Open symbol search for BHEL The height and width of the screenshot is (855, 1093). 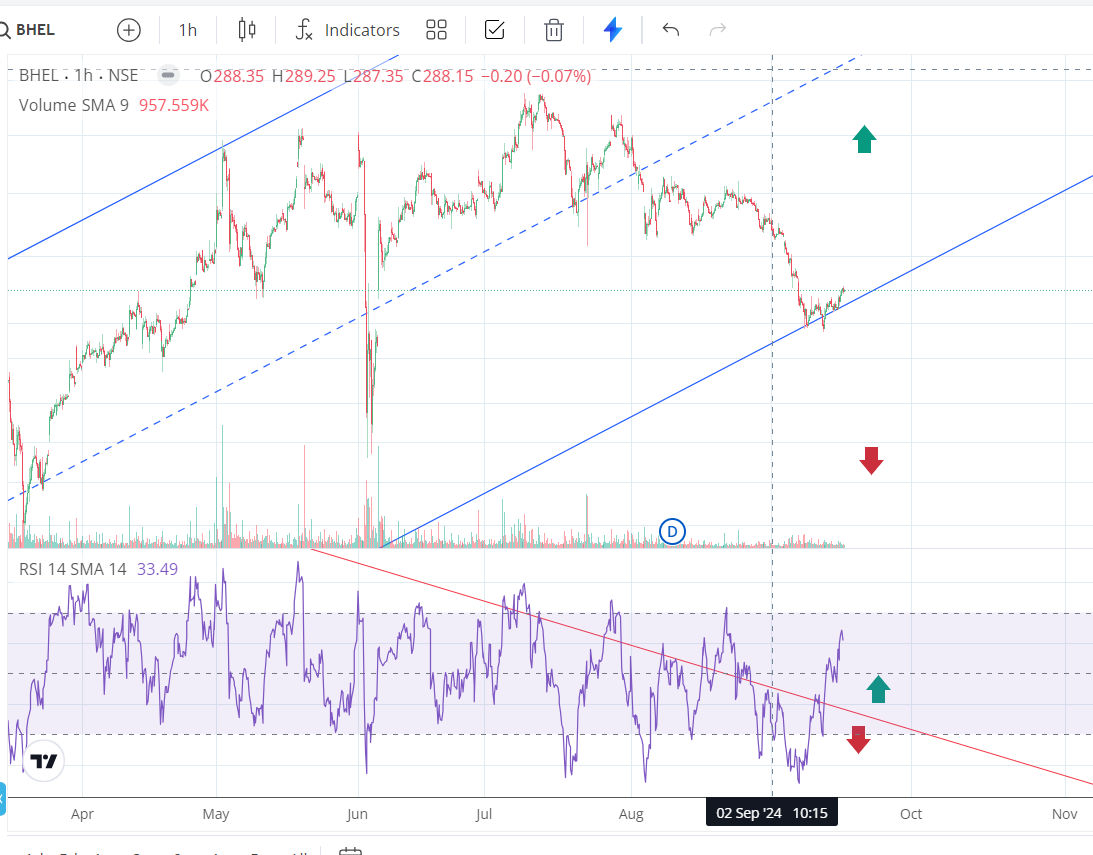click(x=28, y=30)
